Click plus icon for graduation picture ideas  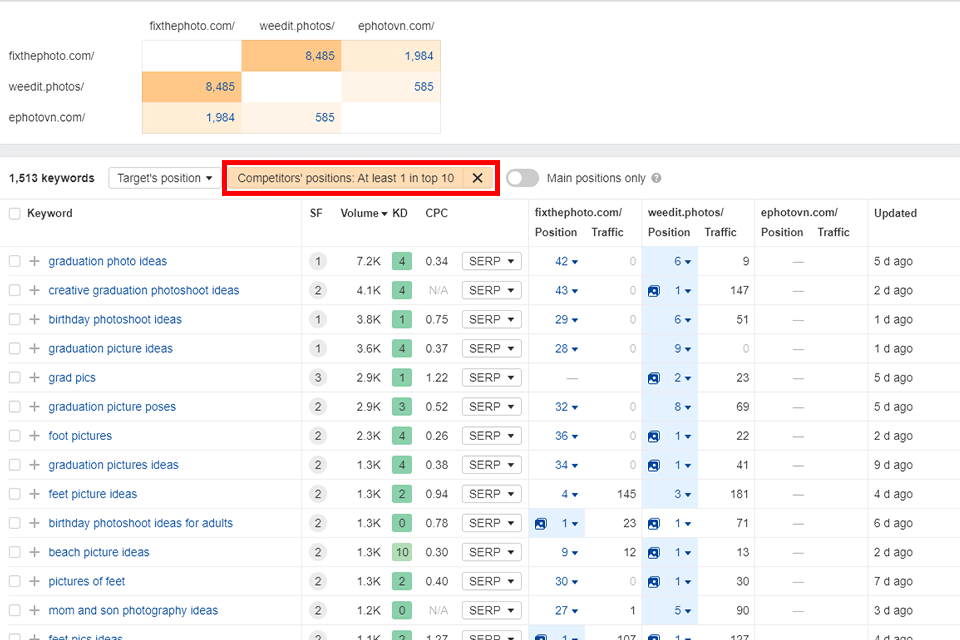pos(34,348)
